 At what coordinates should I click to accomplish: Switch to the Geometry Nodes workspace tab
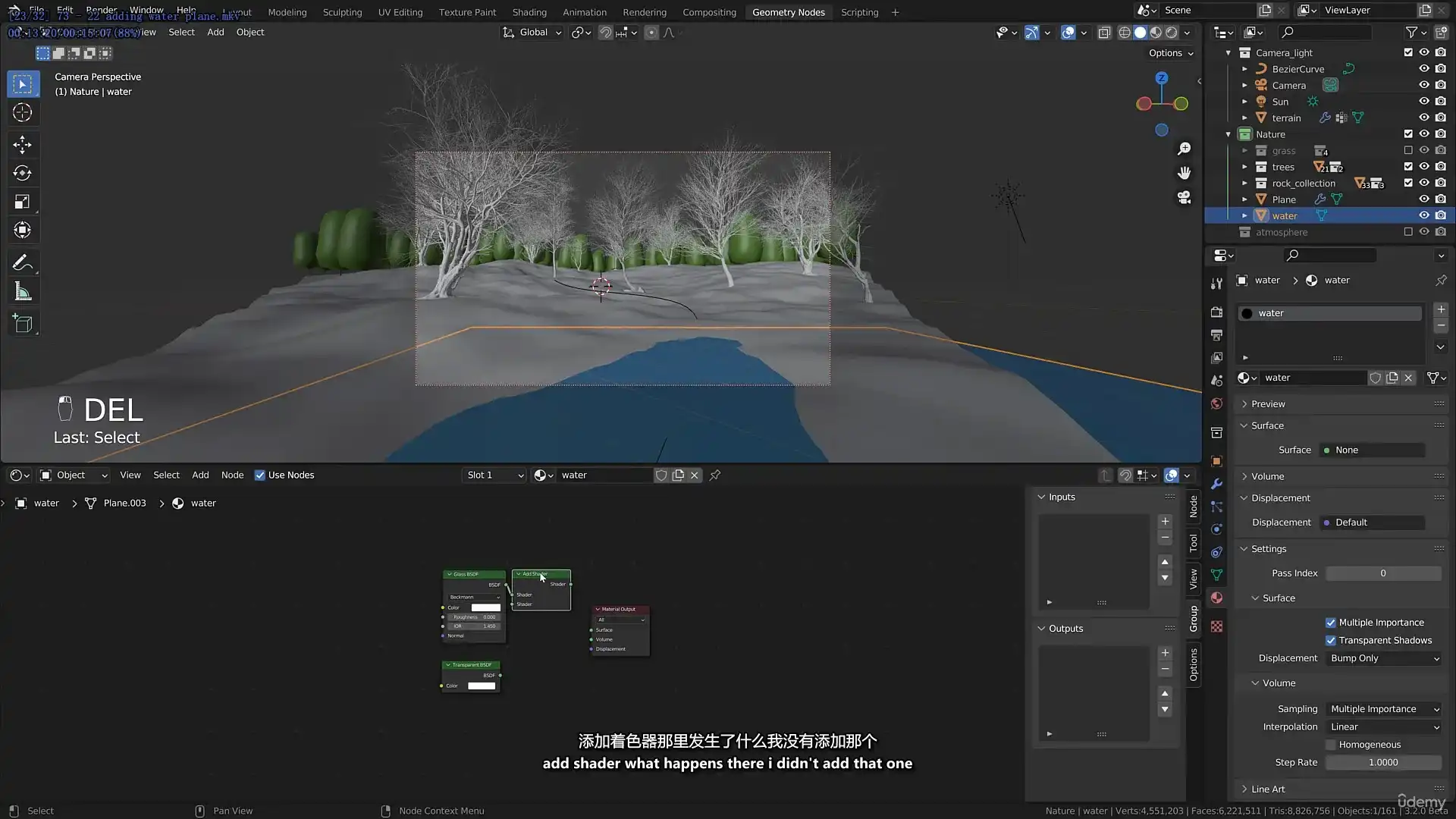click(789, 12)
